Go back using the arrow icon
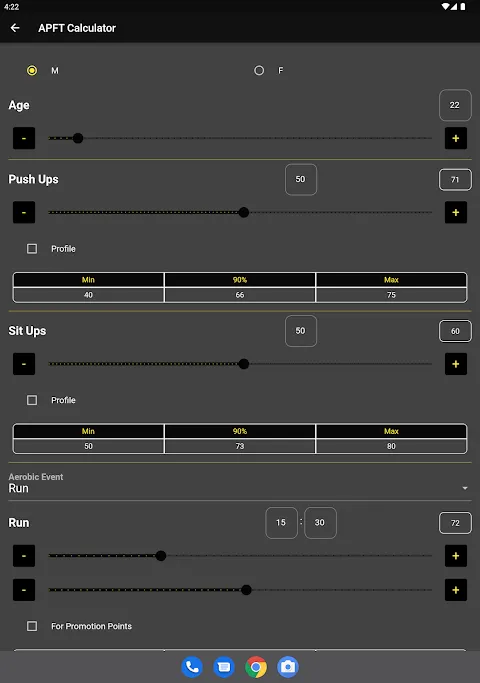This screenshot has height=683, width=480. (15, 28)
